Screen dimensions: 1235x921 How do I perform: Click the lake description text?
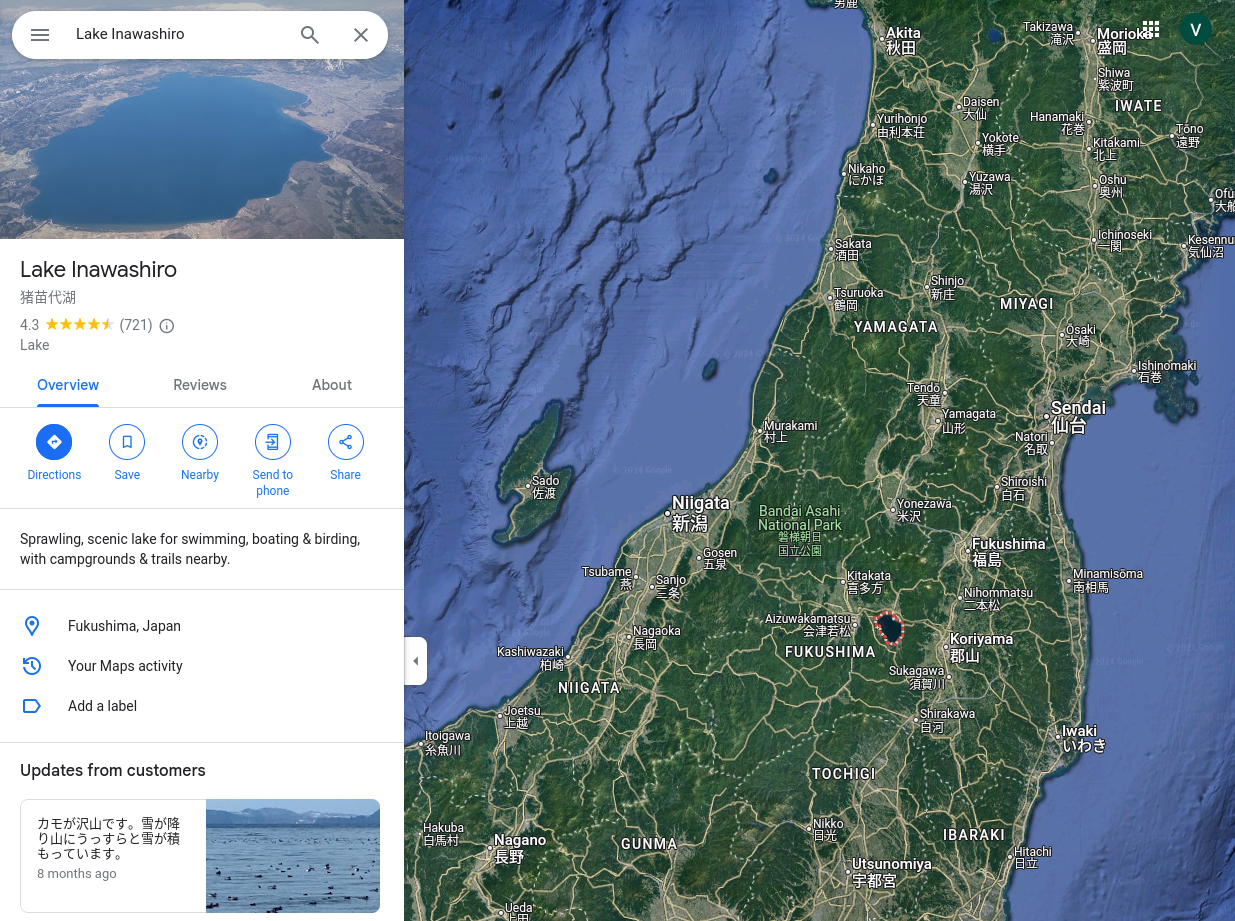(190, 549)
